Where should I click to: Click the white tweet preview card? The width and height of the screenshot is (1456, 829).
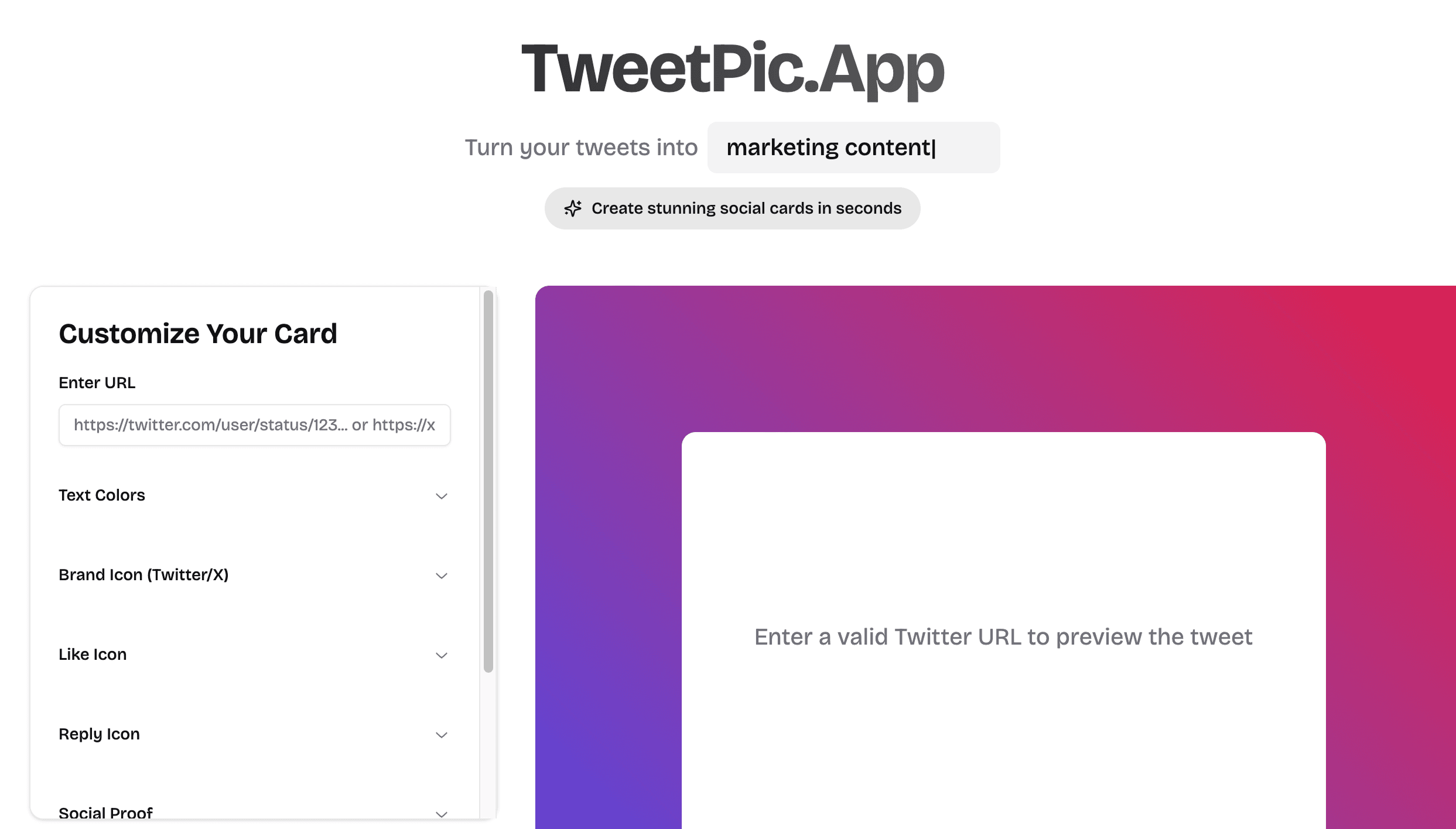pos(1003,631)
